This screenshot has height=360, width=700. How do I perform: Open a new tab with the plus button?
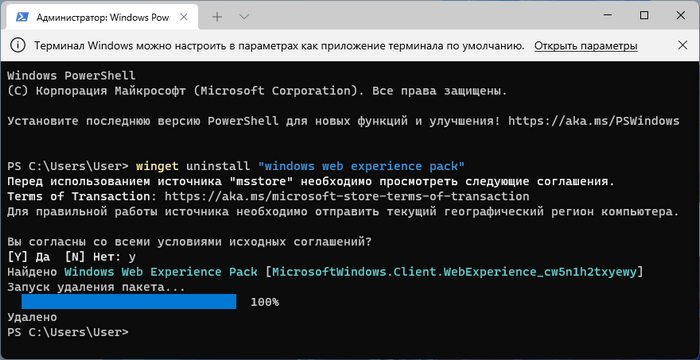[x=217, y=17]
